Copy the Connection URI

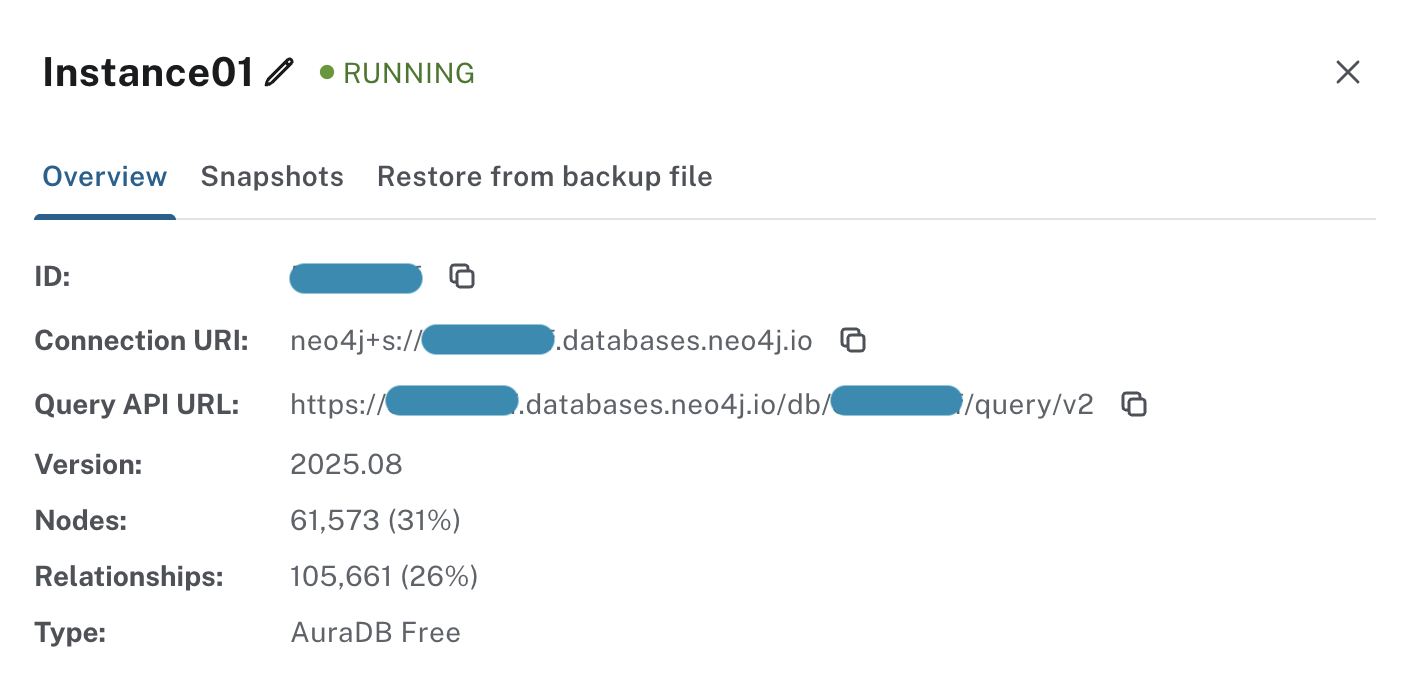pyautogui.click(x=852, y=341)
